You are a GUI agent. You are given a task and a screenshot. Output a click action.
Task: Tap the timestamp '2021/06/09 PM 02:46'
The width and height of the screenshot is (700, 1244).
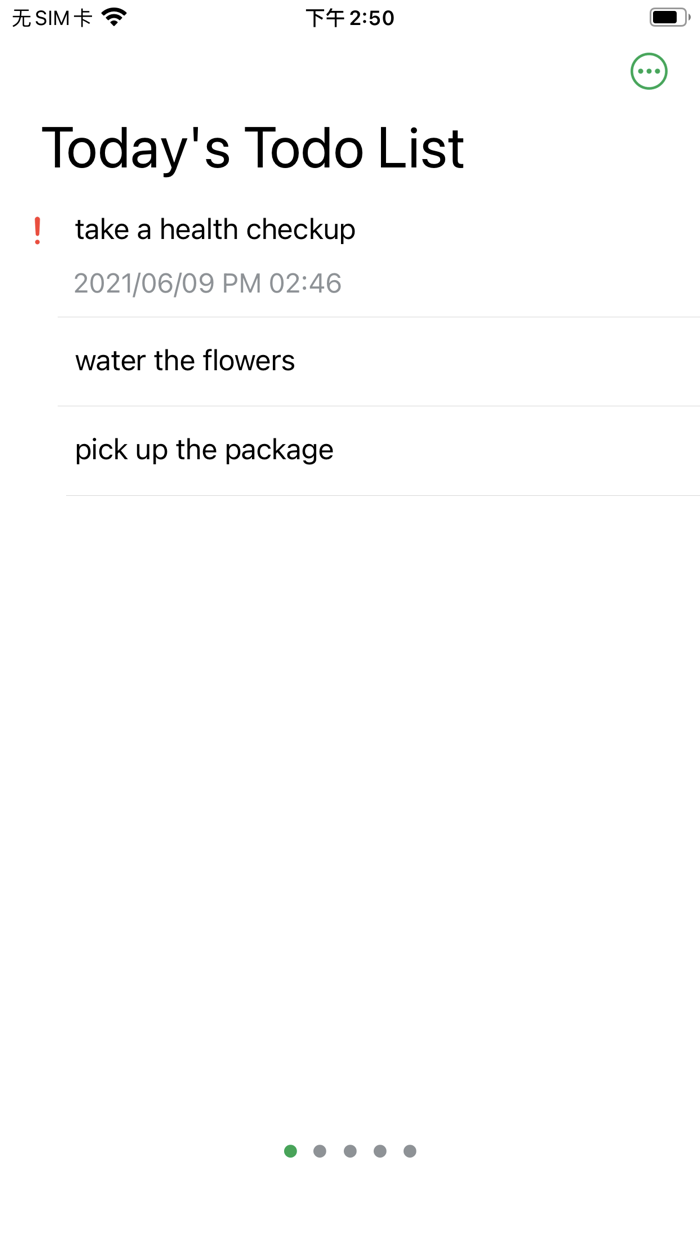tap(207, 283)
